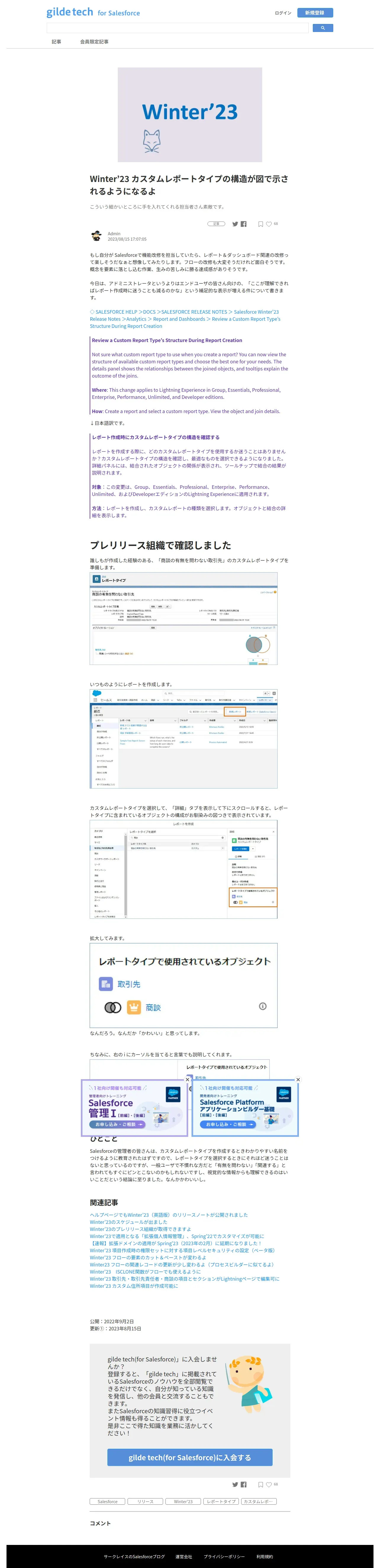Open link Winter'23のスケジュールが出ました

(x=128, y=1222)
